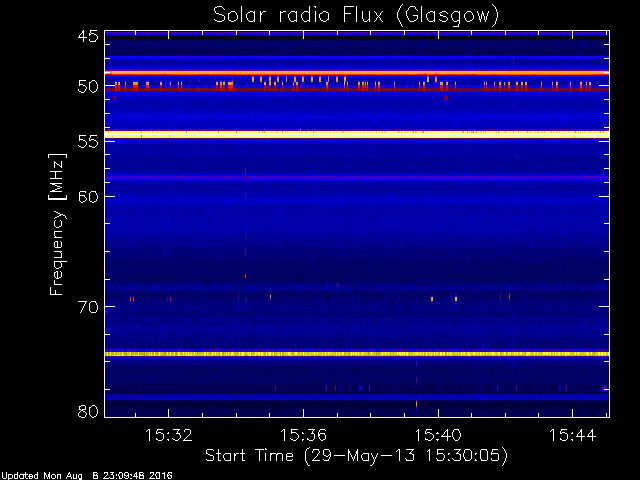This screenshot has height=480, width=640.
Task: Click the "15:44" time tick label
Action: pyautogui.click(x=573, y=436)
